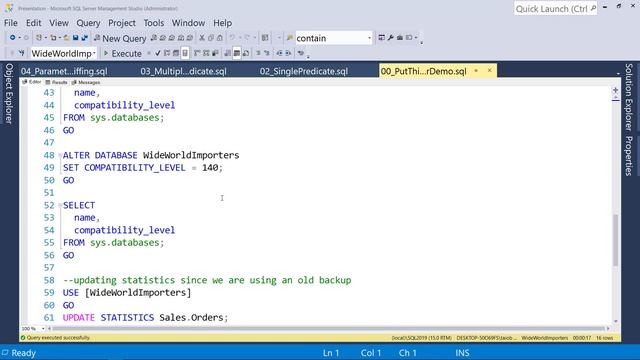Uncomment selected lines icon
This screenshot has width=640, height=360.
267,53
